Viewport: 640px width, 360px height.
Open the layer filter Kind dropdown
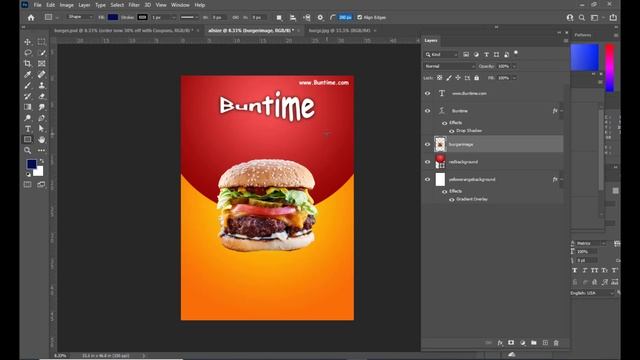pyautogui.click(x=441, y=54)
